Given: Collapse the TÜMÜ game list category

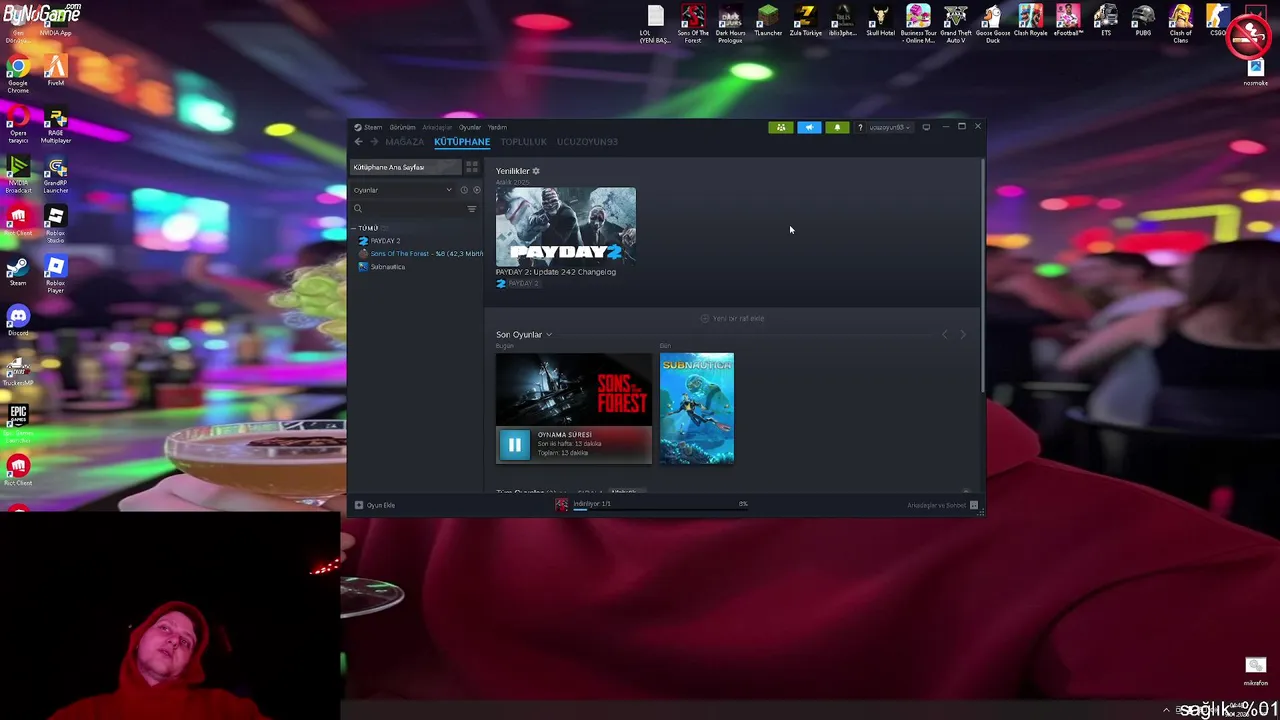Looking at the screenshot, I should click(x=366, y=228).
